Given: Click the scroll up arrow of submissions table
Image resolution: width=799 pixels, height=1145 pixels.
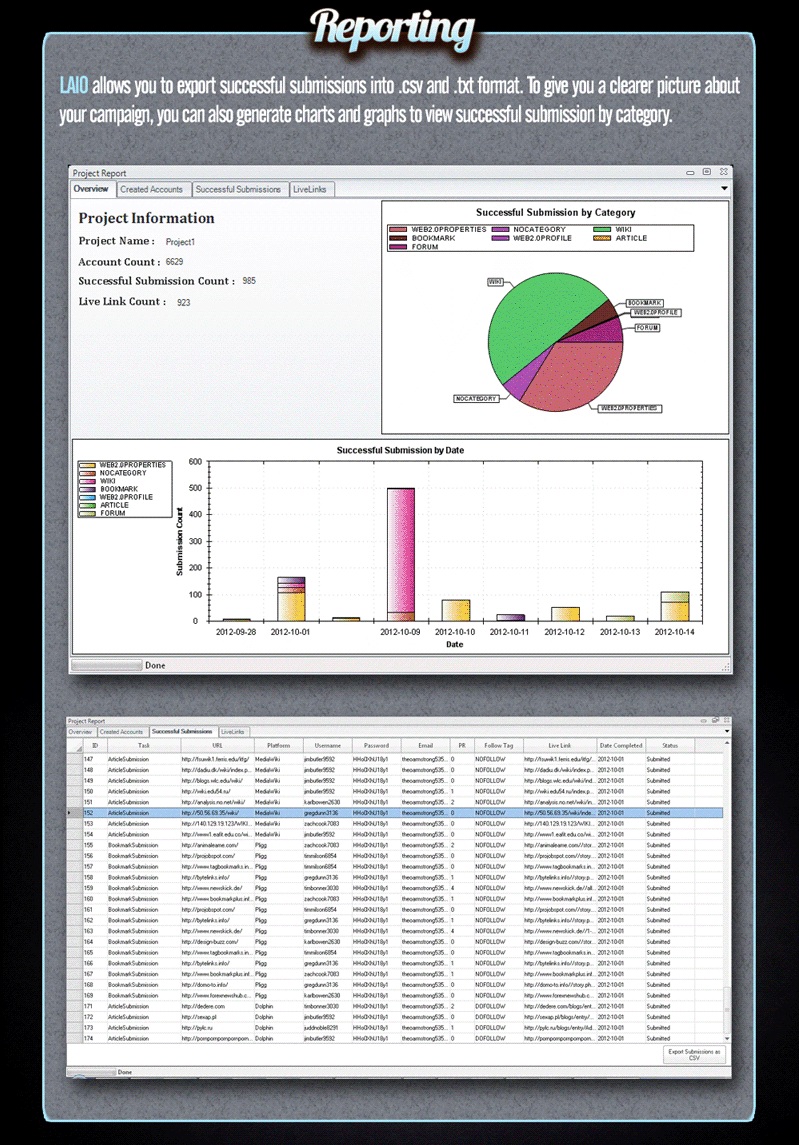Looking at the screenshot, I should point(727,743).
